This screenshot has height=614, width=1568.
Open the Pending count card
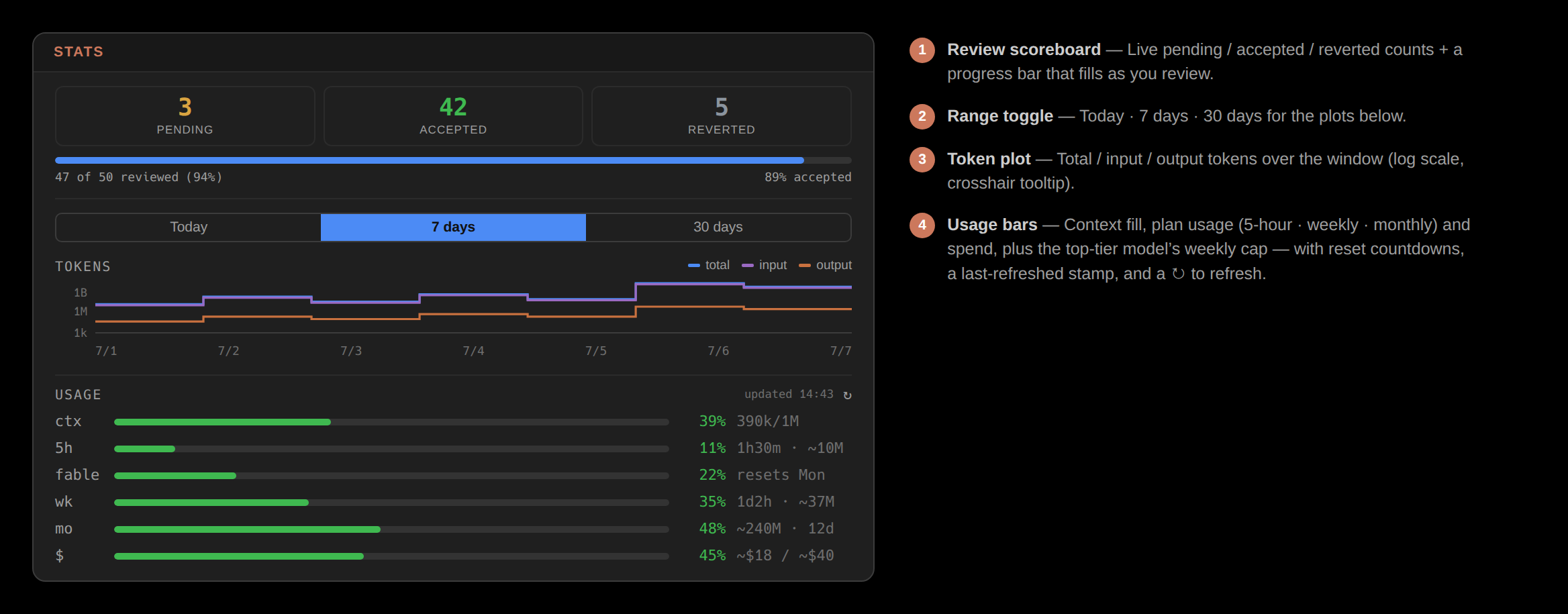185,116
